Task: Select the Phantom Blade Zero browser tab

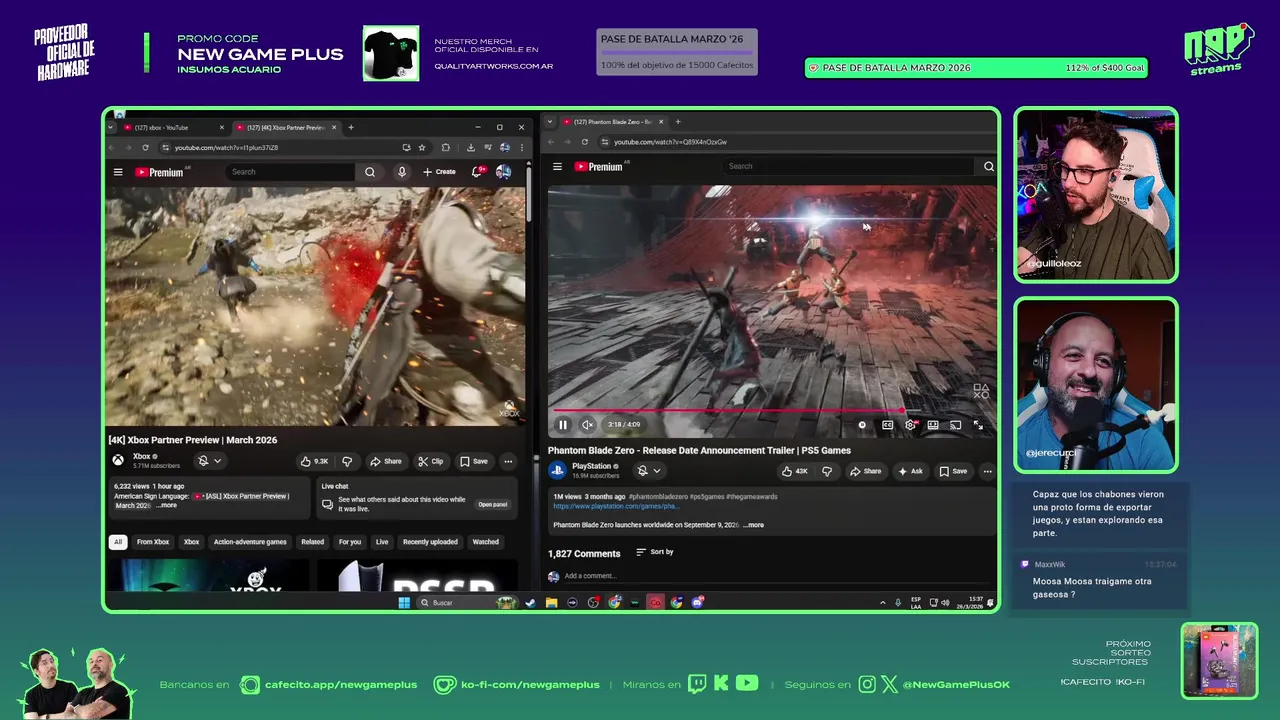Action: click(x=612, y=122)
